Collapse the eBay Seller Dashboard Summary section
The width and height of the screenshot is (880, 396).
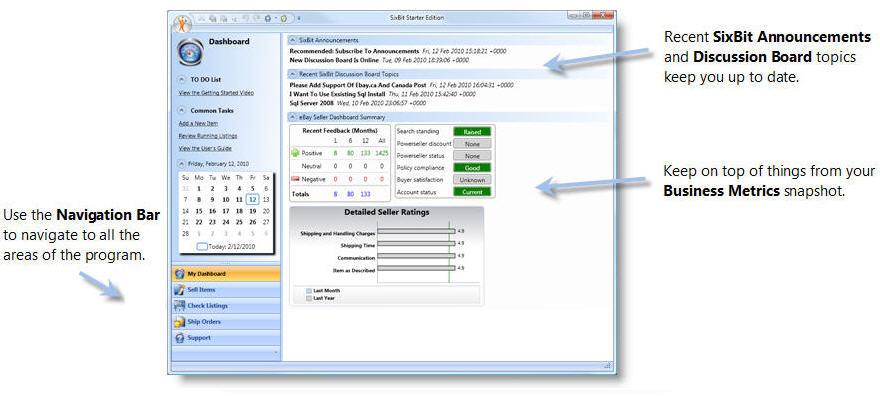tap(293, 117)
